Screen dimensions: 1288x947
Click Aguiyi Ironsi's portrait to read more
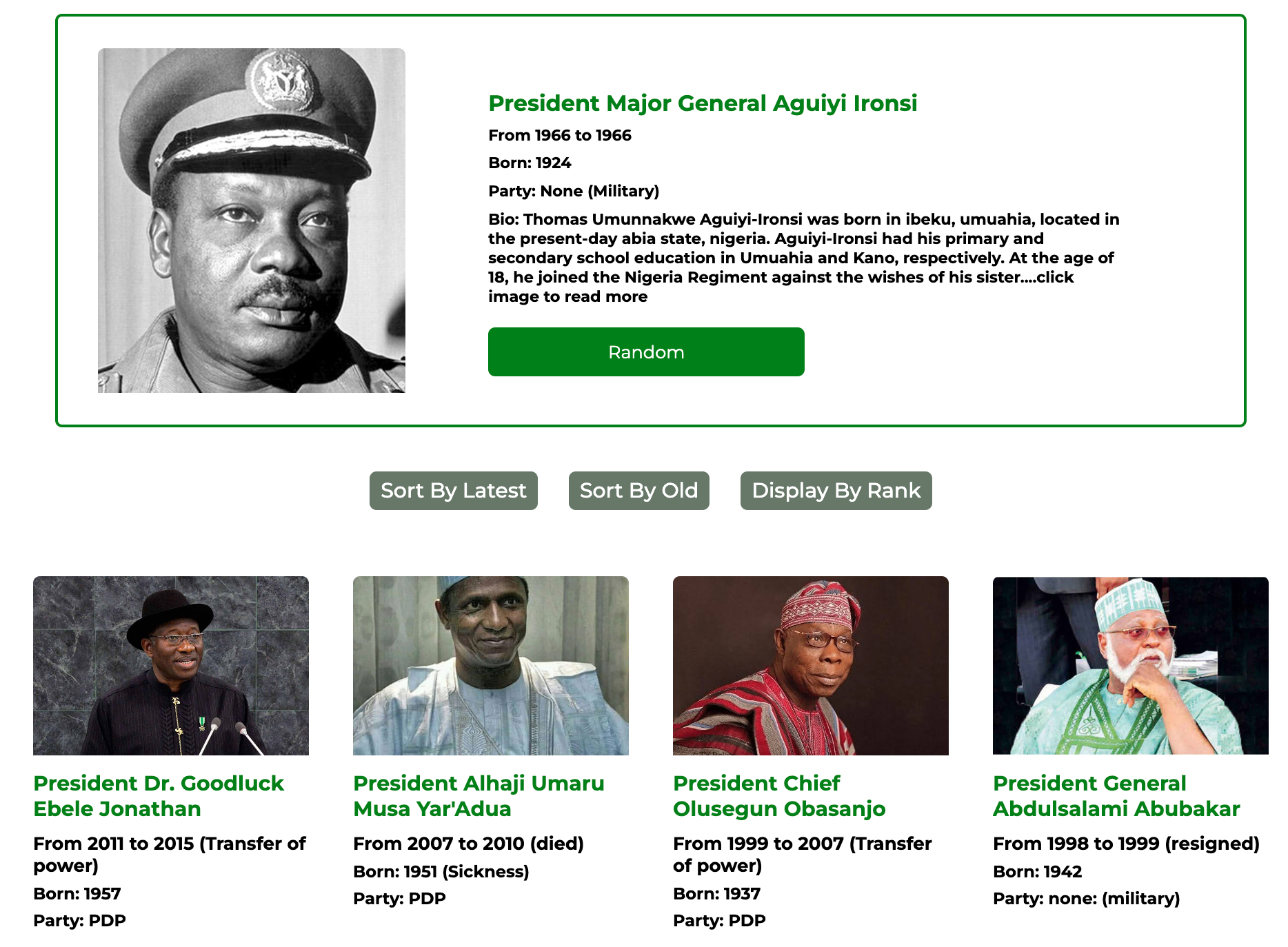pos(252,221)
